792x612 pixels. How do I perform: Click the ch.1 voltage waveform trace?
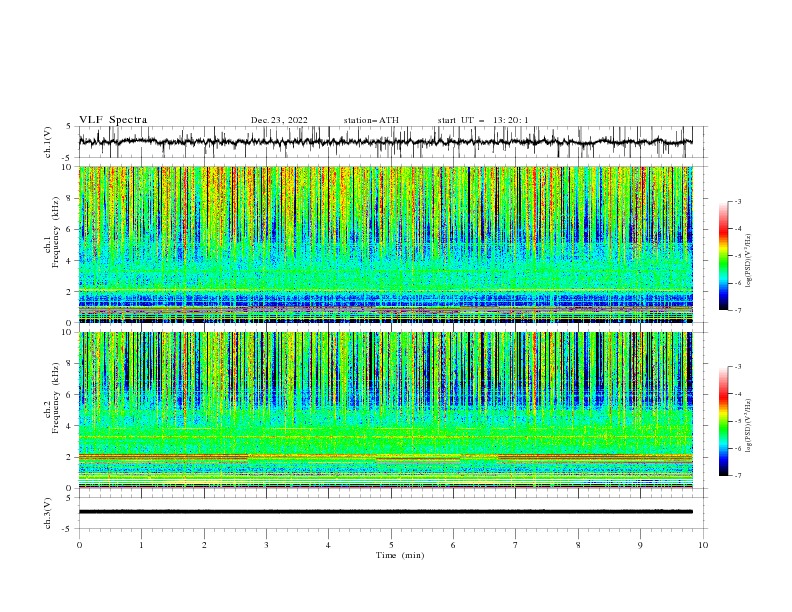(385, 142)
